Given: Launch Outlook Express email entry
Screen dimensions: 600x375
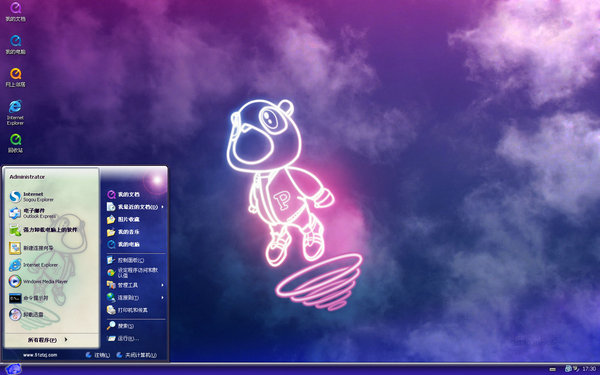Looking at the screenshot, I should [33, 214].
